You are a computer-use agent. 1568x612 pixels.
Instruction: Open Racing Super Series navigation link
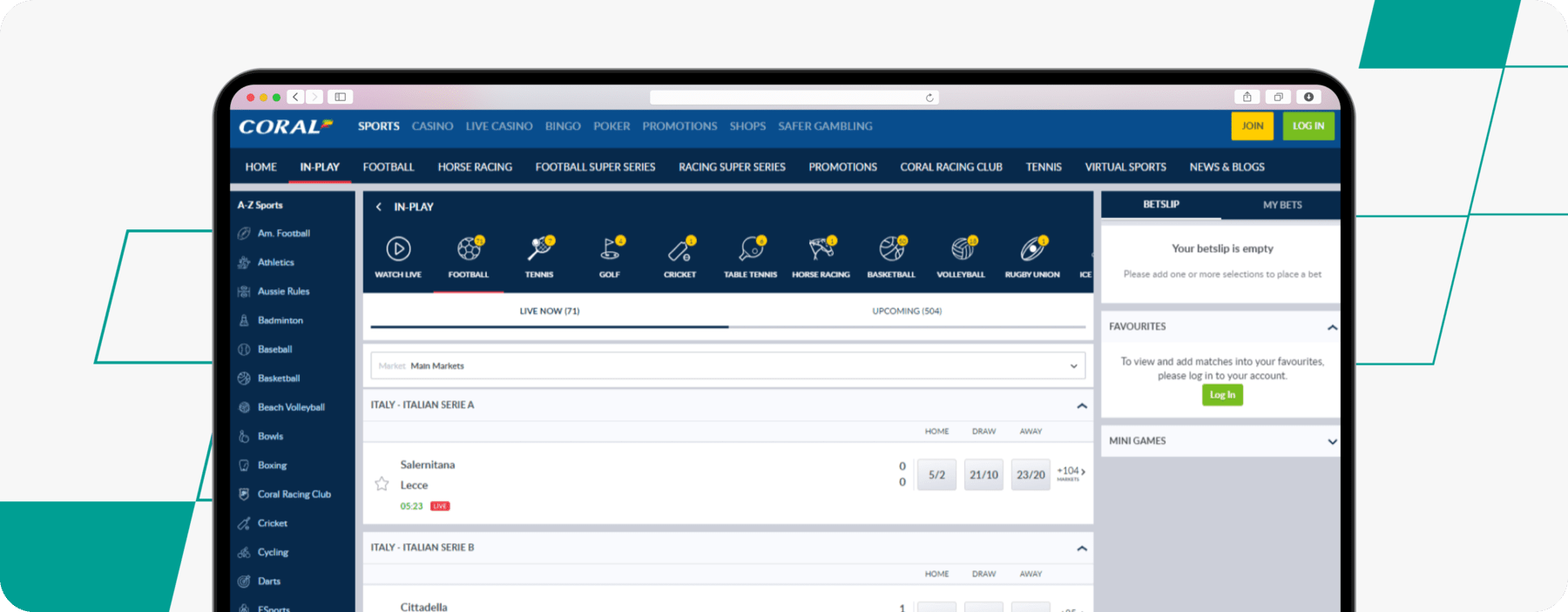pyautogui.click(x=732, y=167)
